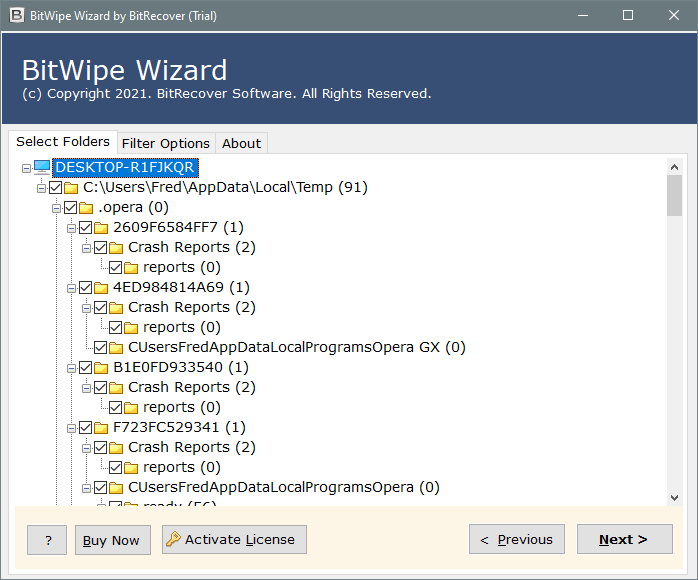The height and width of the screenshot is (580, 698).
Task: Uncheck CUsersFredAppDataLocalProgramsOpera (0) checkbox
Action: coord(101,488)
